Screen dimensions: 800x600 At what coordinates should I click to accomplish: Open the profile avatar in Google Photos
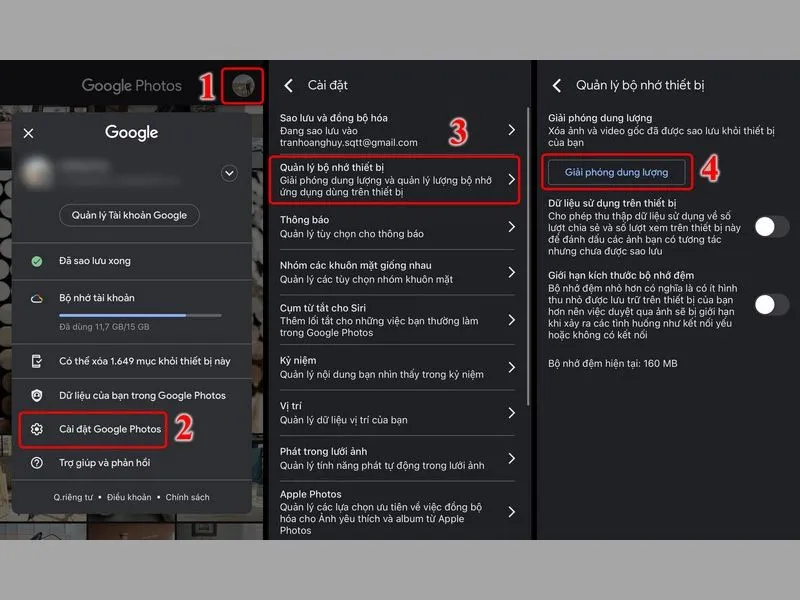pyautogui.click(x=243, y=86)
